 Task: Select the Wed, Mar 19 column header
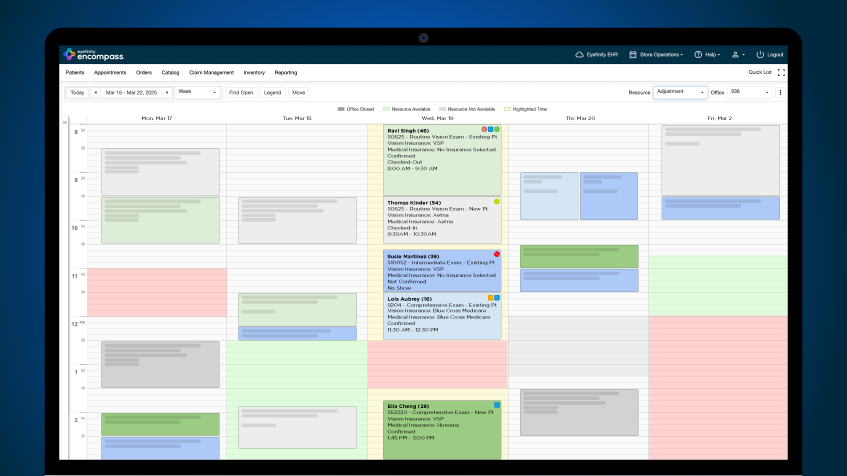pos(438,118)
